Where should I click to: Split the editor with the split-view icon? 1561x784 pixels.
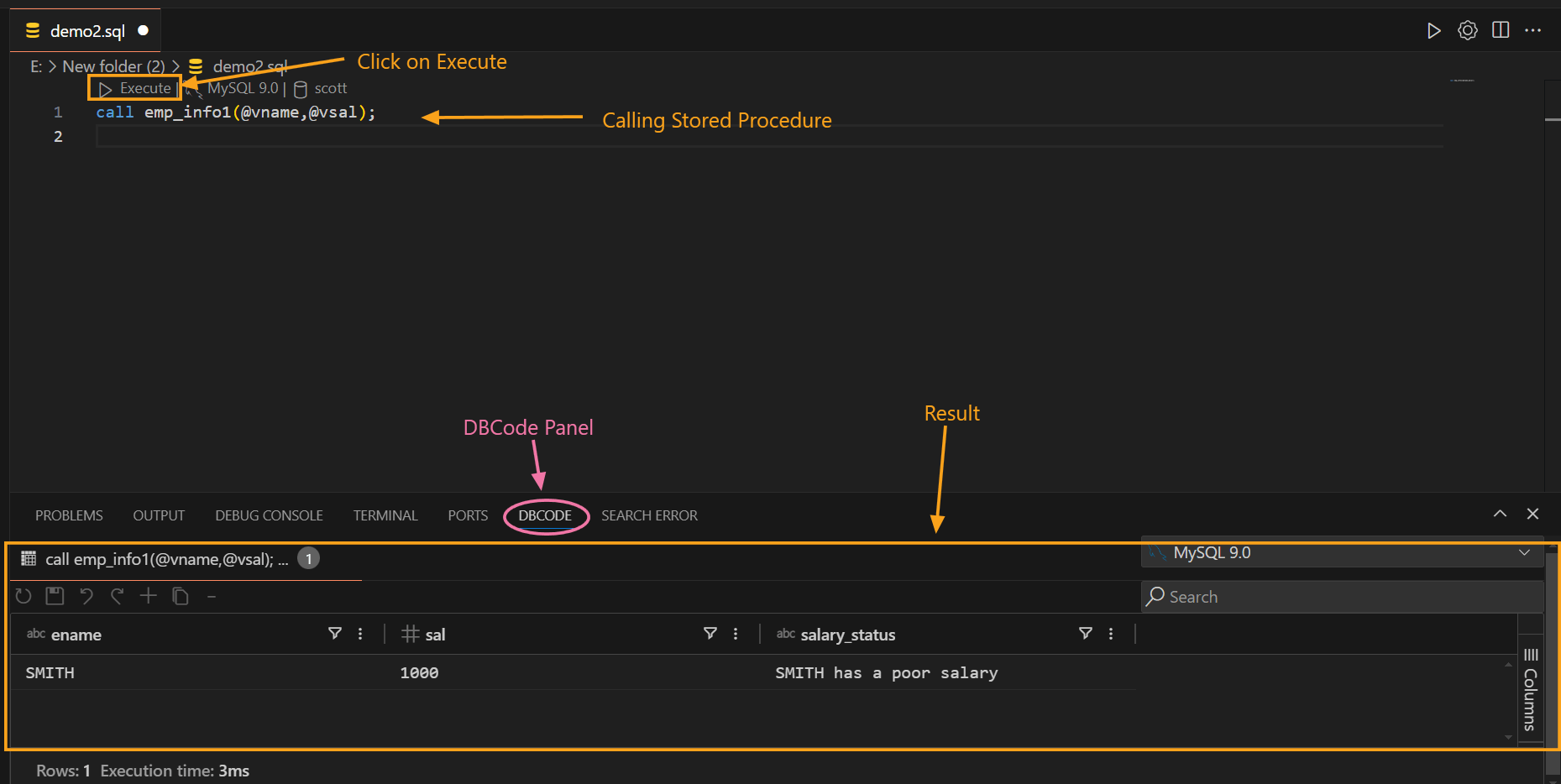1501,30
